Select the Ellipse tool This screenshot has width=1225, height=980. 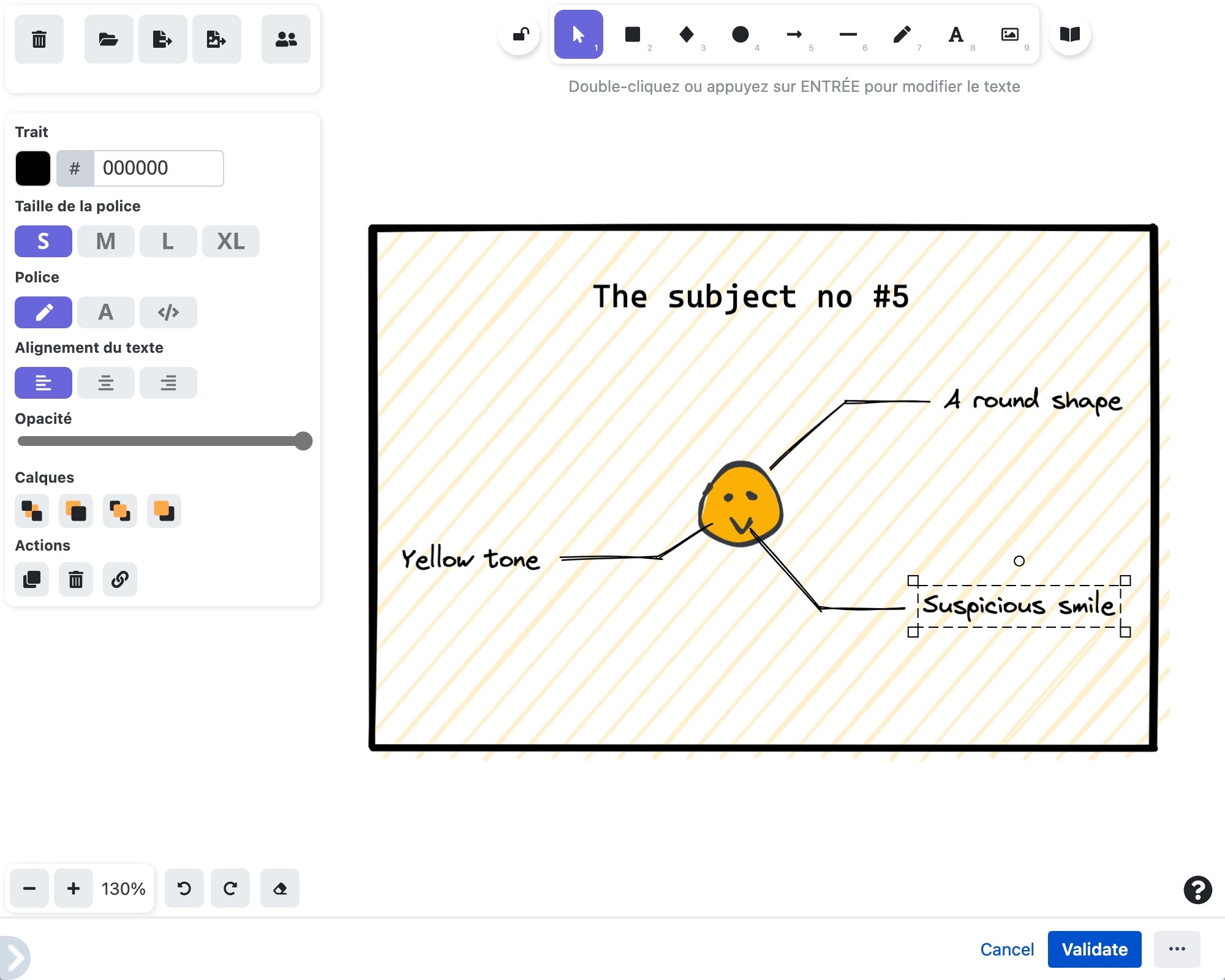pyautogui.click(x=741, y=34)
